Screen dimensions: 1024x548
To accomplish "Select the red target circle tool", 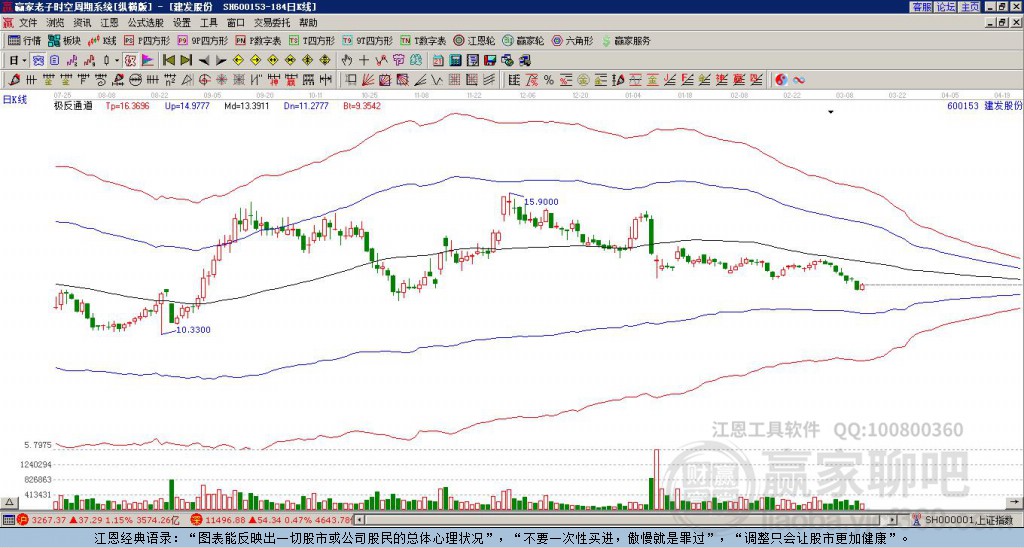I will 204,80.
